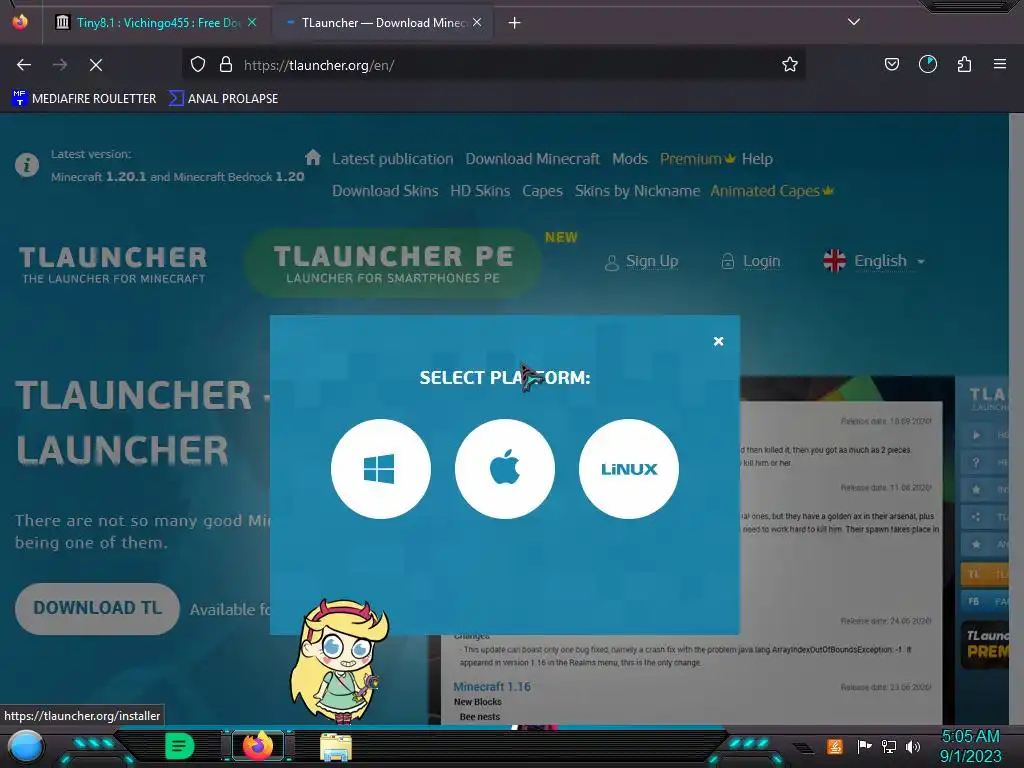The image size is (1024, 768).
Task: Open the Minecraft 1.16 changelog link
Action: click(492, 686)
